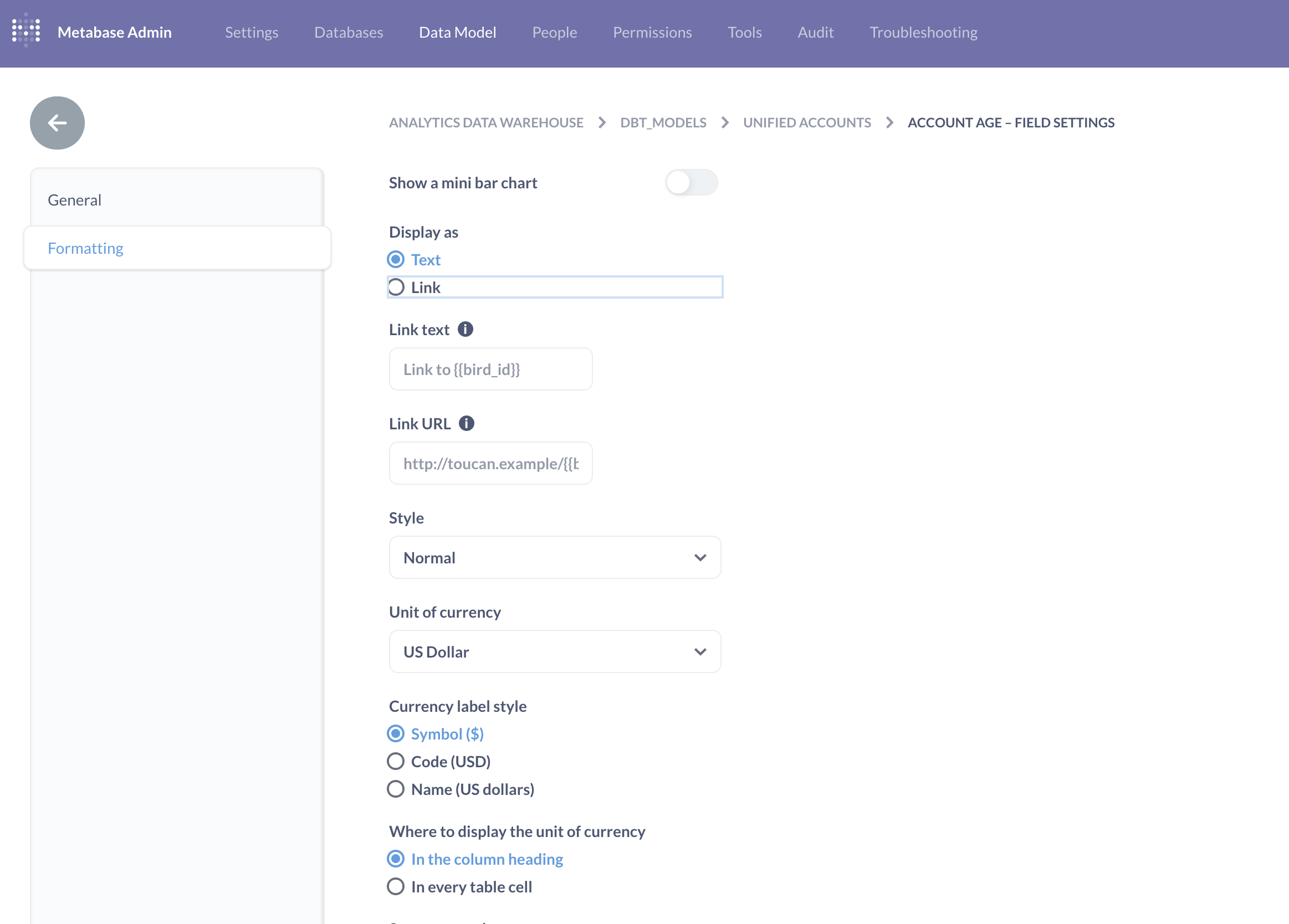Switch to the Formatting tab

pyautogui.click(x=85, y=248)
